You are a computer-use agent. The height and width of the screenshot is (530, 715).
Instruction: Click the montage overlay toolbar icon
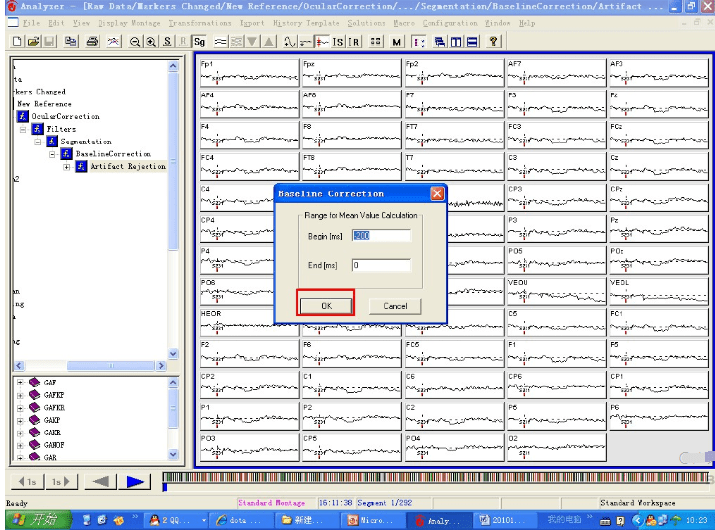tap(114, 42)
